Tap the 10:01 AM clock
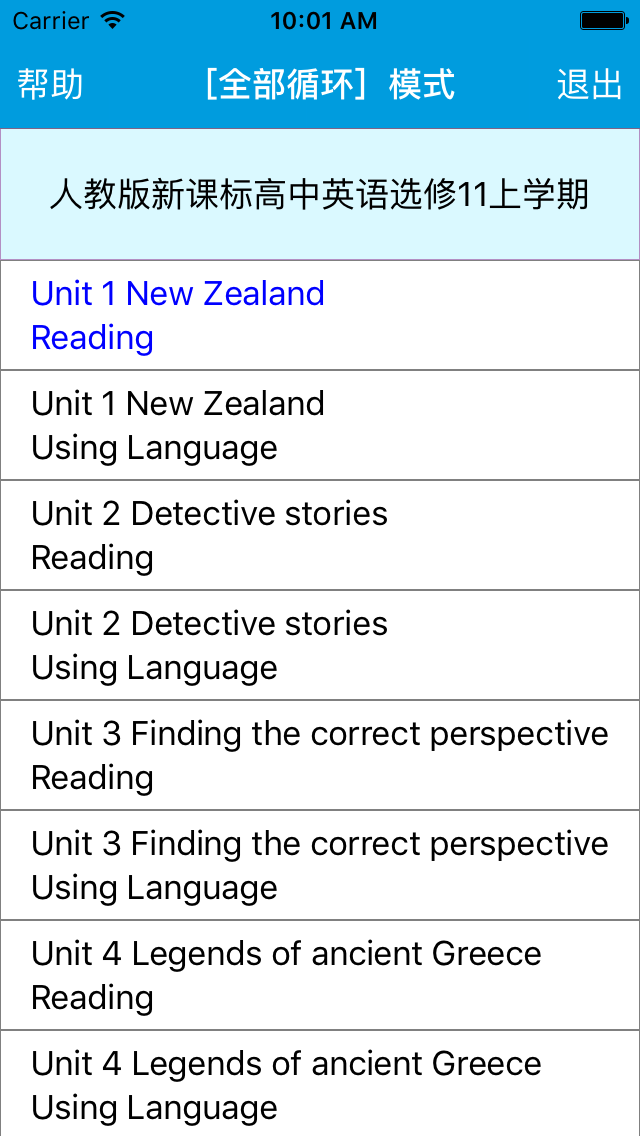Image resolution: width=640 pixels, height=1136 pixels. coord(323,21)
